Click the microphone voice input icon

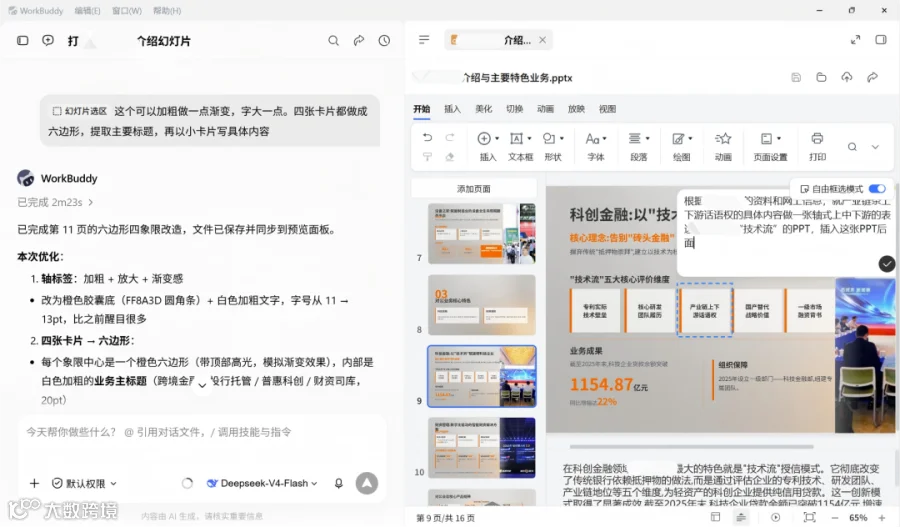click(x=339, y=483)
